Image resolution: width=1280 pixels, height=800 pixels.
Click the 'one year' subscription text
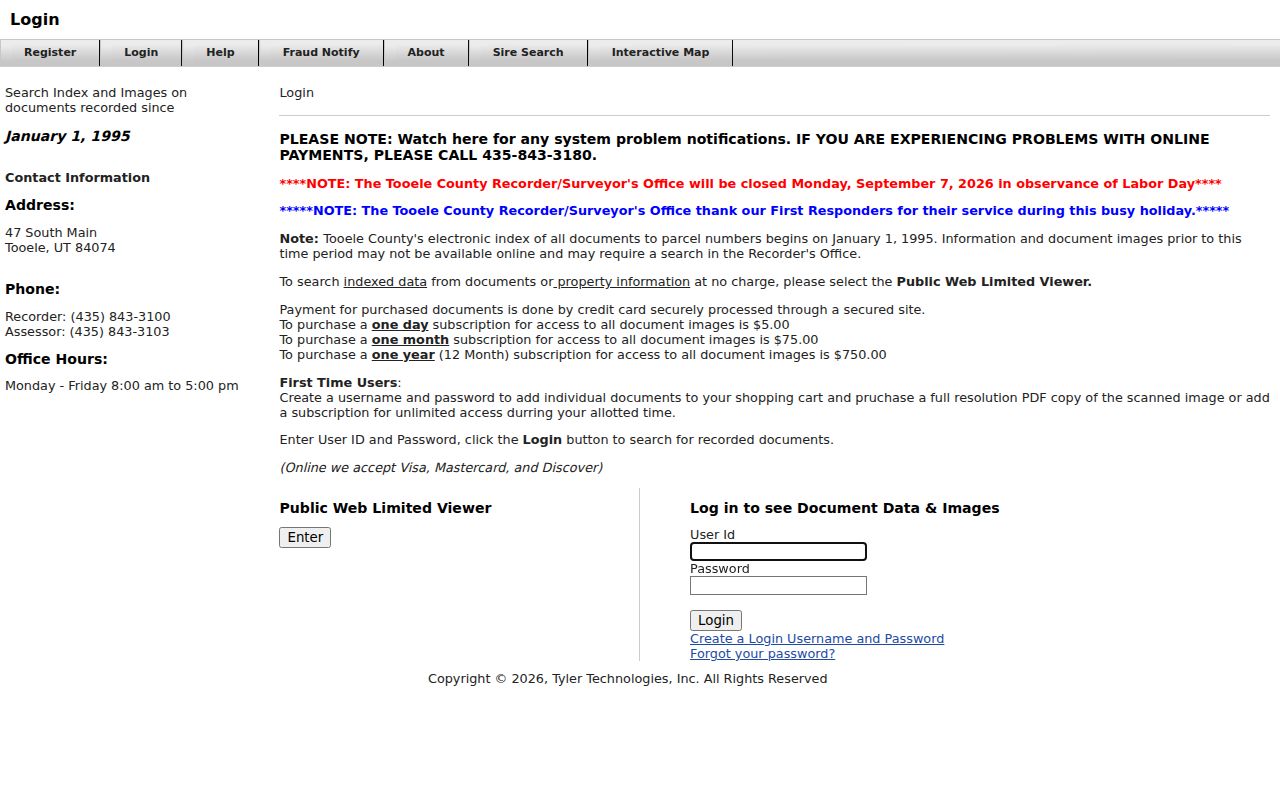[403, 355]
